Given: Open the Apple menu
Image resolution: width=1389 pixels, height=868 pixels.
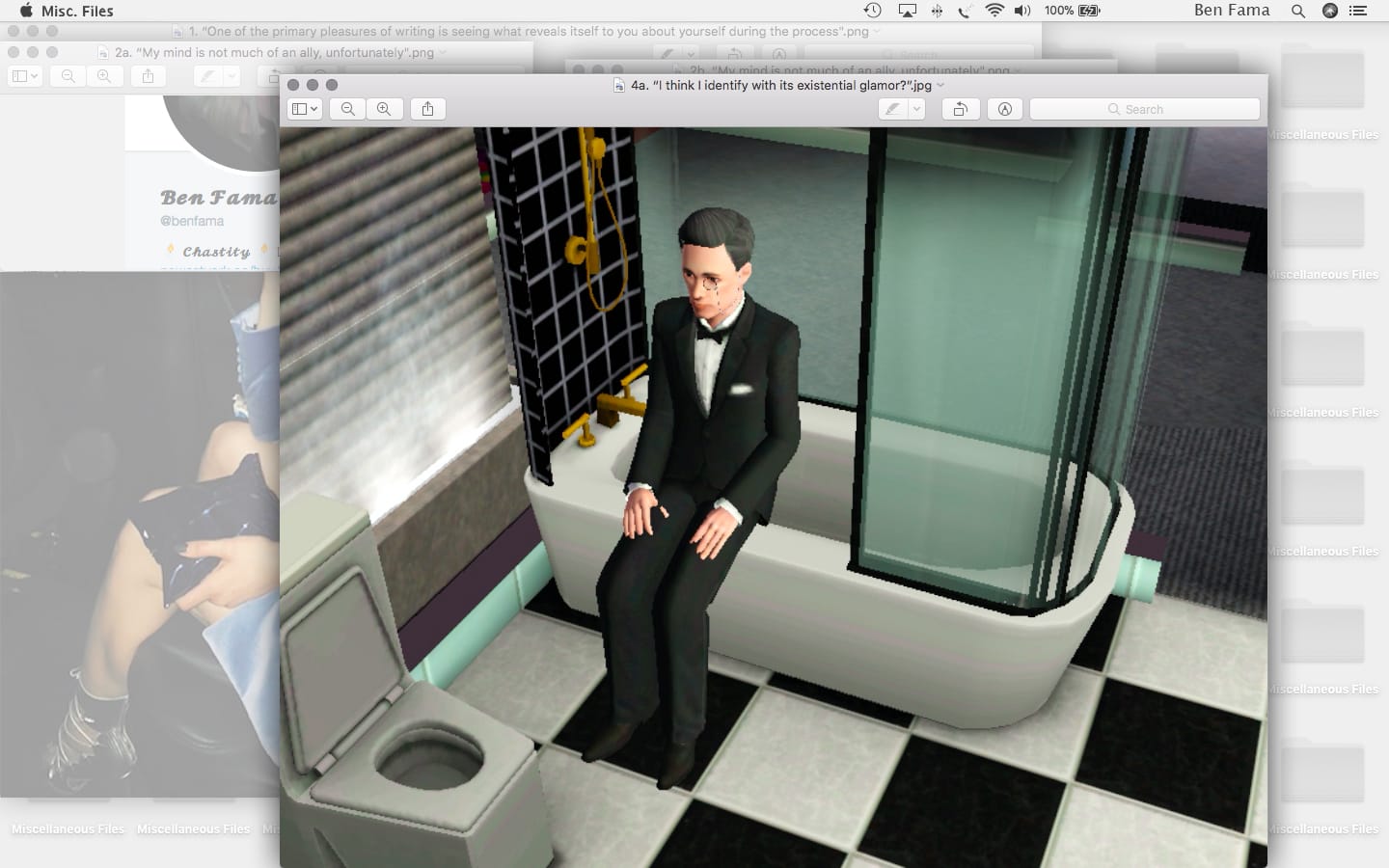Looking at the screenshot, I should pyautogui.click(x=26, y=11).
